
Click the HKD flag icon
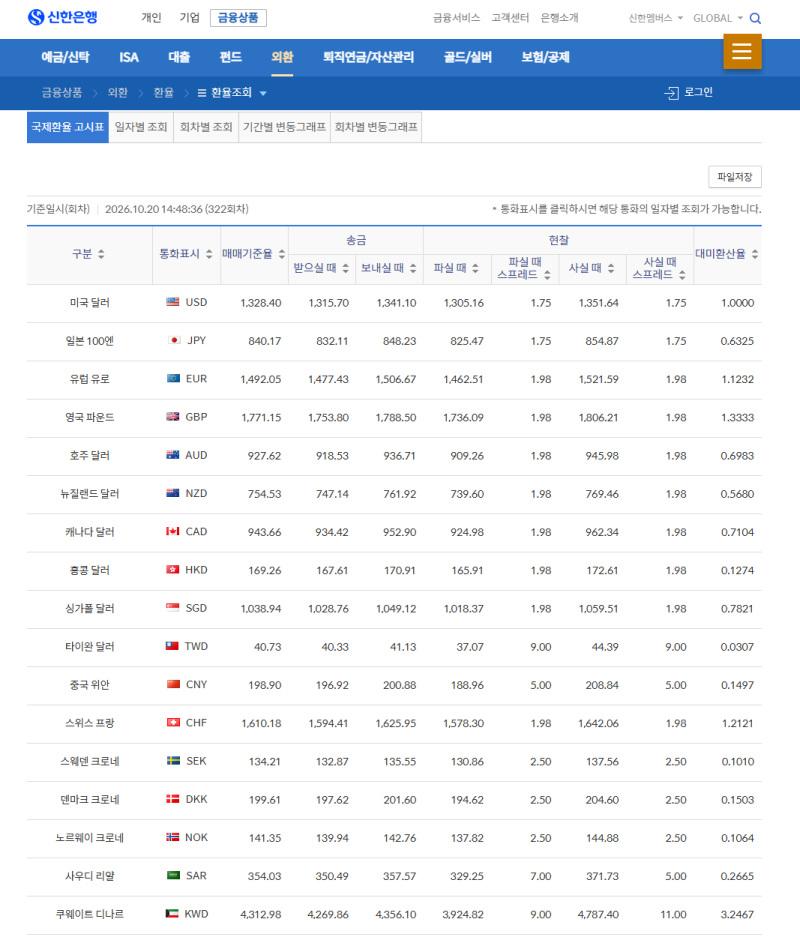tap(173, 570)
